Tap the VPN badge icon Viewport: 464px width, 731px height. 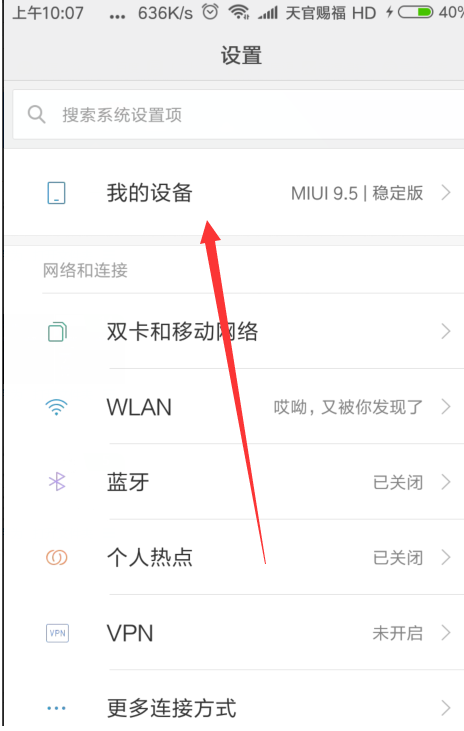(57, 633)
